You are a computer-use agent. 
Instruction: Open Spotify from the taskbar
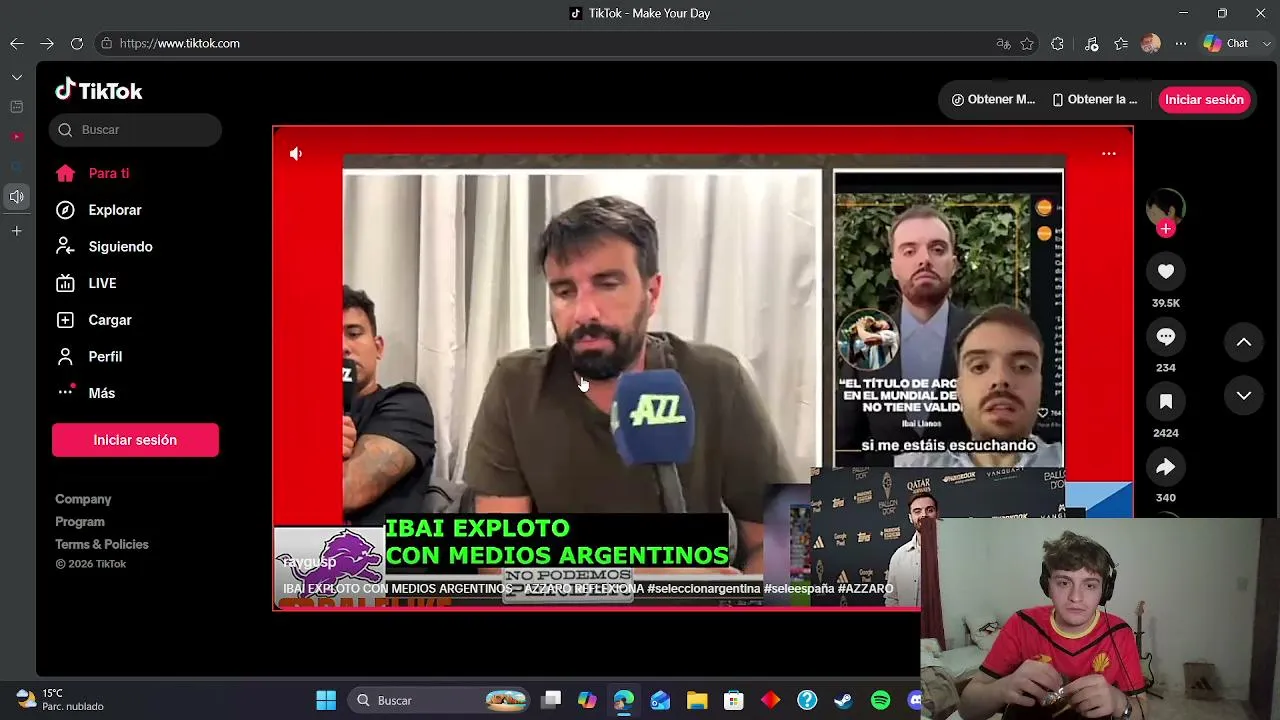pos(880,700)
